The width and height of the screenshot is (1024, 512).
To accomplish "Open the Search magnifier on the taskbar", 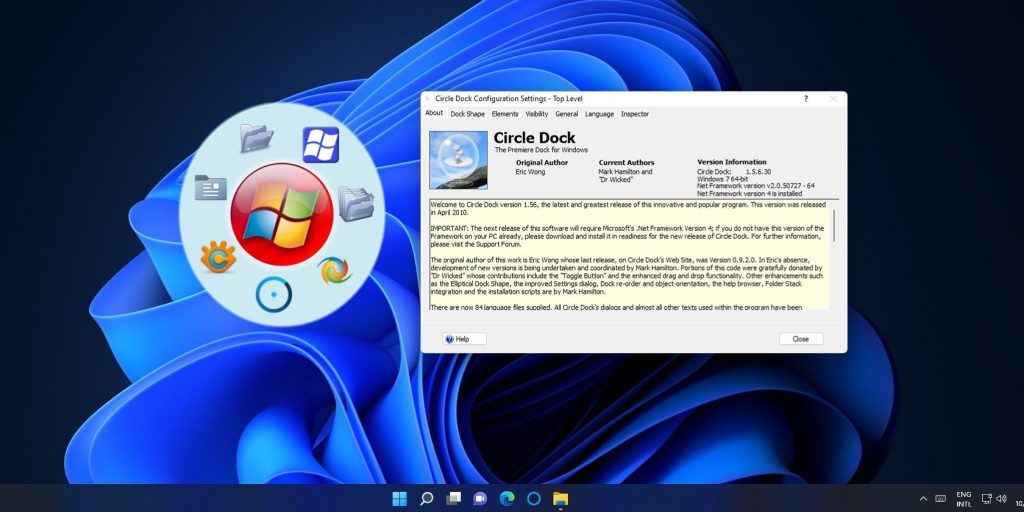I will click(x=427, y=498).
